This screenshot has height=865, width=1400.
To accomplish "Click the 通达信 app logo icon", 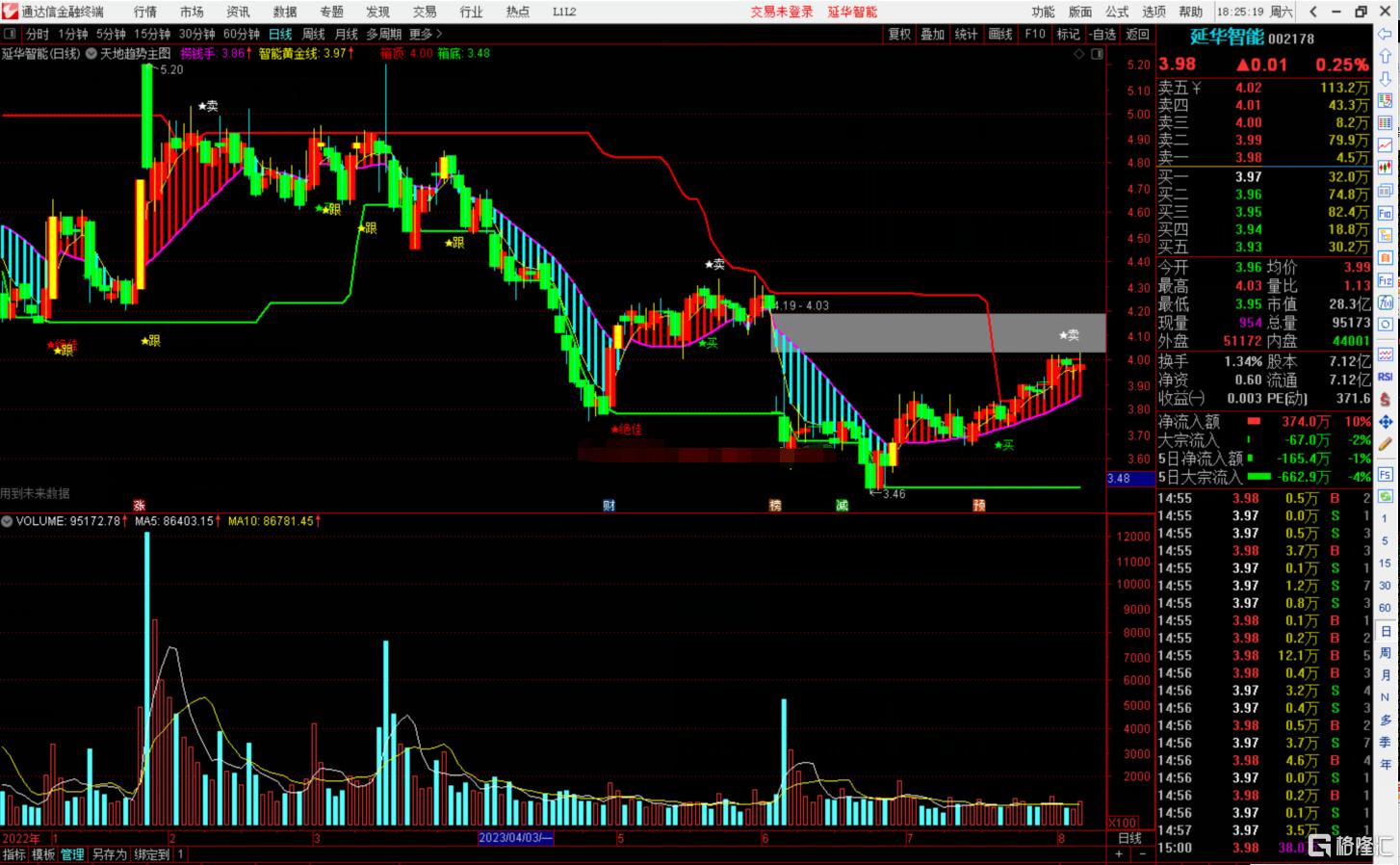I will (10, 12).
